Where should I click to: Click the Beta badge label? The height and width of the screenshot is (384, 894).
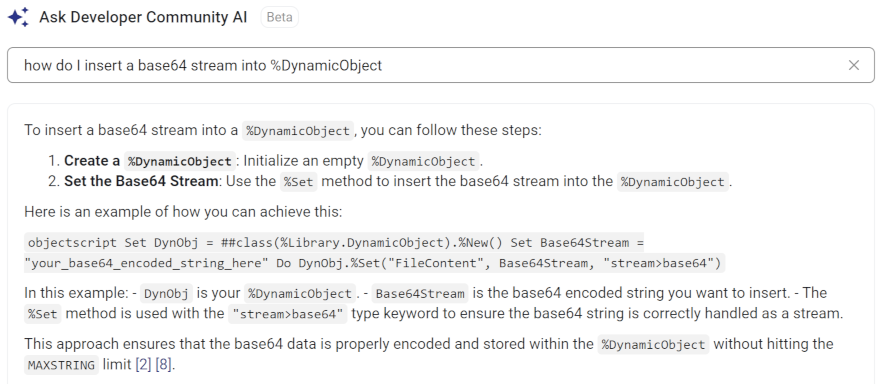(279, 17)
